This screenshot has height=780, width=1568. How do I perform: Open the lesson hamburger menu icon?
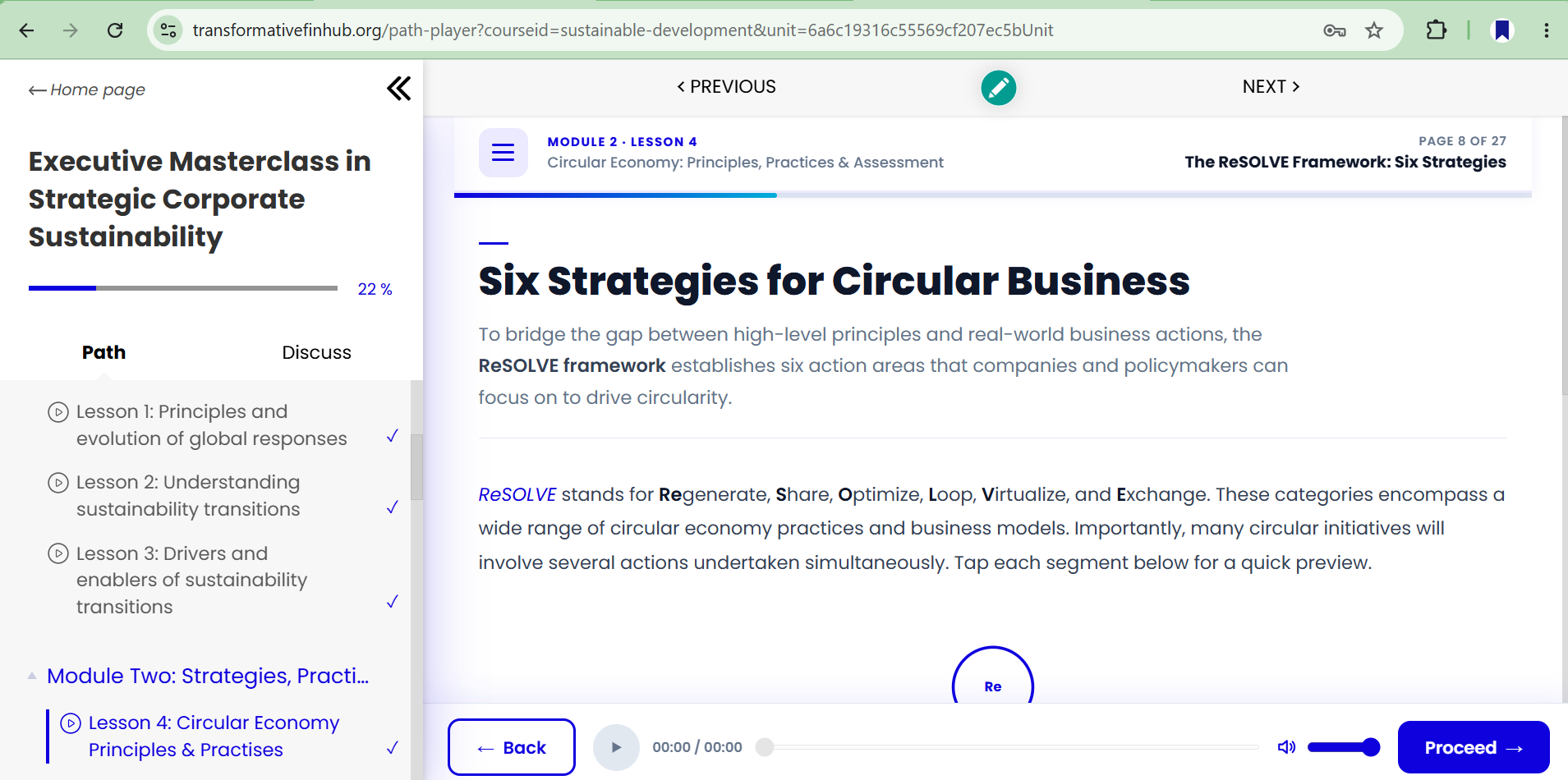point(503,152)
